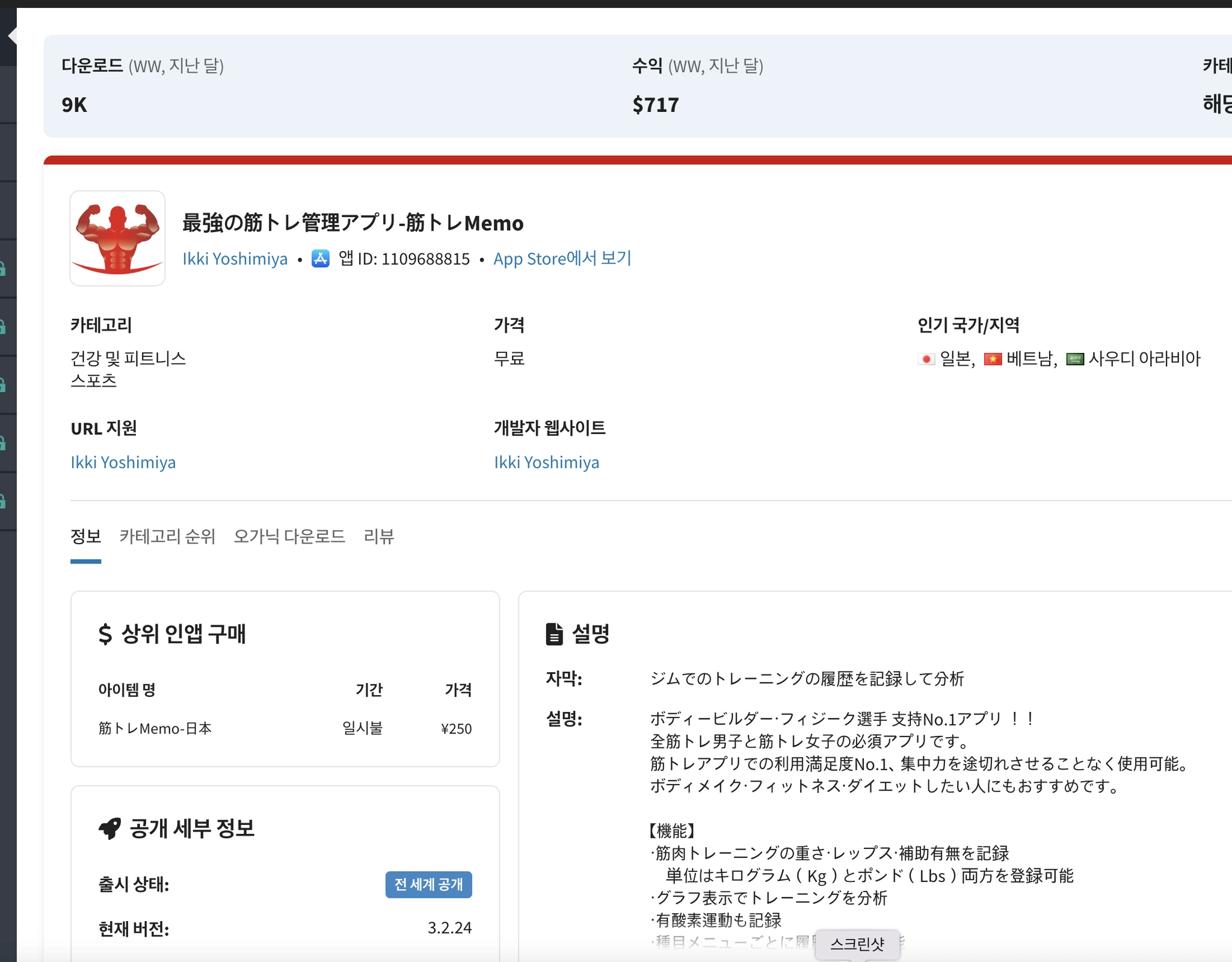Open the 오가닉 다운로드 tab
This screenshot has width=1232, height=962.
coord(289,536)
